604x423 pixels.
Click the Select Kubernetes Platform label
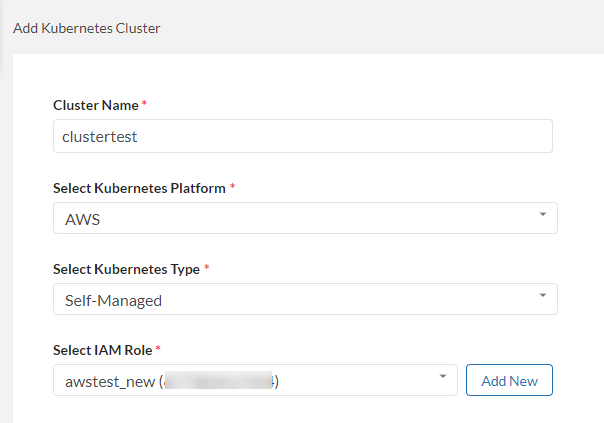[139, 188]
